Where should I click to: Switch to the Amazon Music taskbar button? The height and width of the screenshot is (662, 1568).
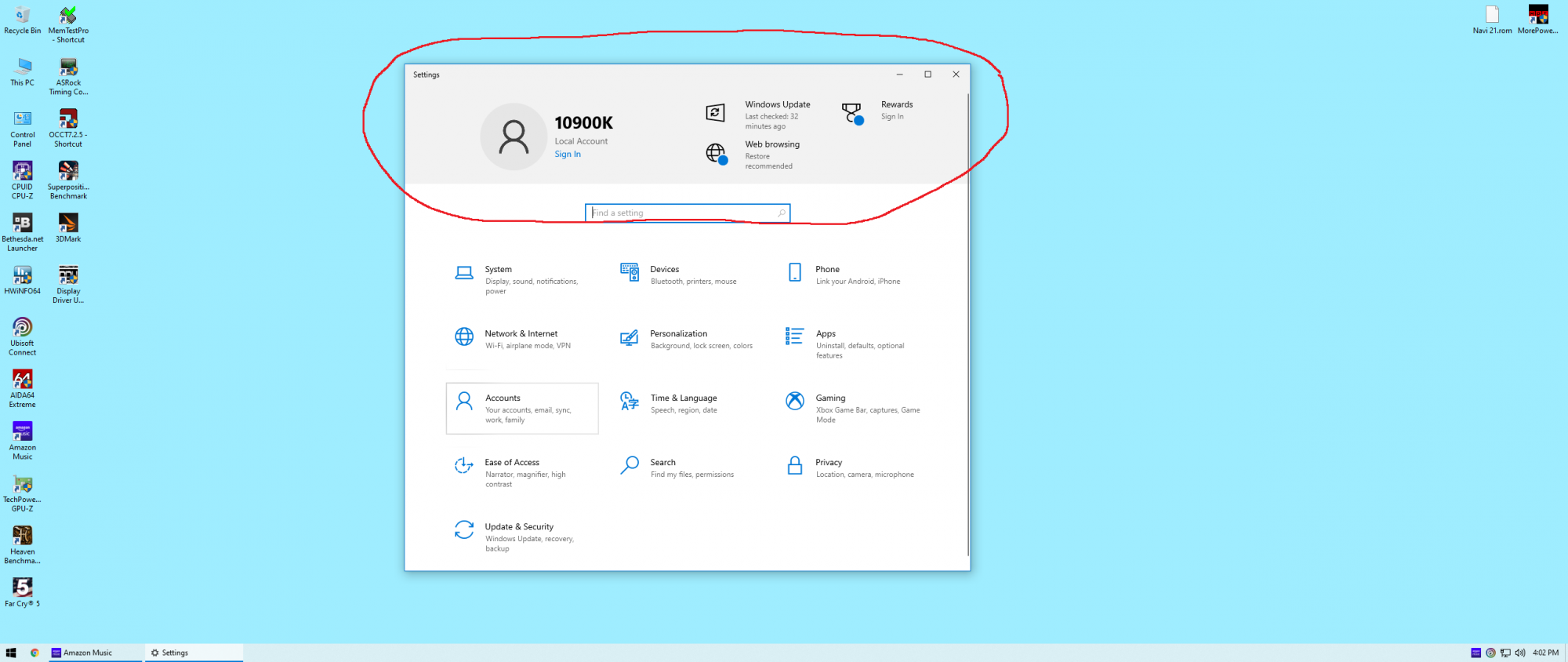(96, 653)
